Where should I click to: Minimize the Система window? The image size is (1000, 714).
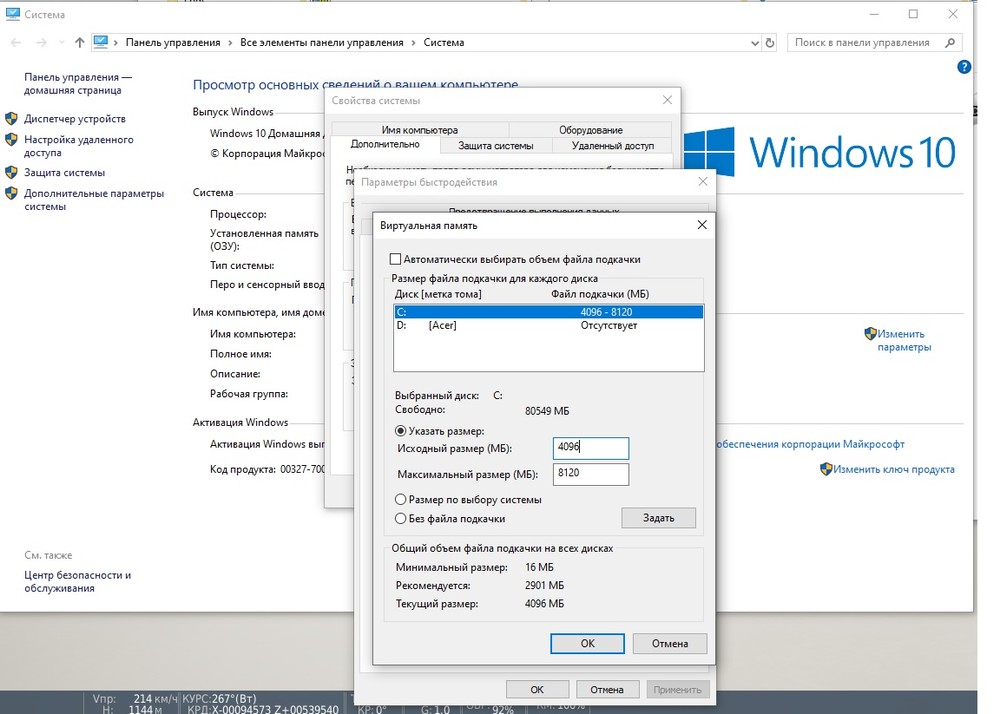(x=874, y=14)
